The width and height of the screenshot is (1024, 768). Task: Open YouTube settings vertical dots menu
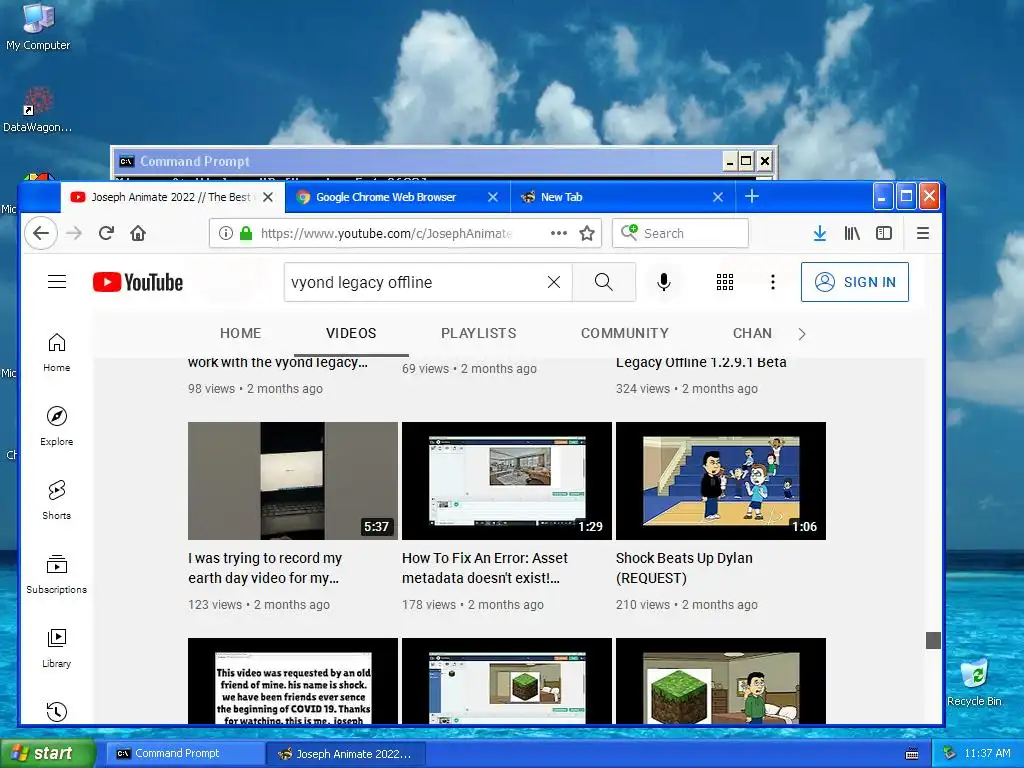coord(773,282)
